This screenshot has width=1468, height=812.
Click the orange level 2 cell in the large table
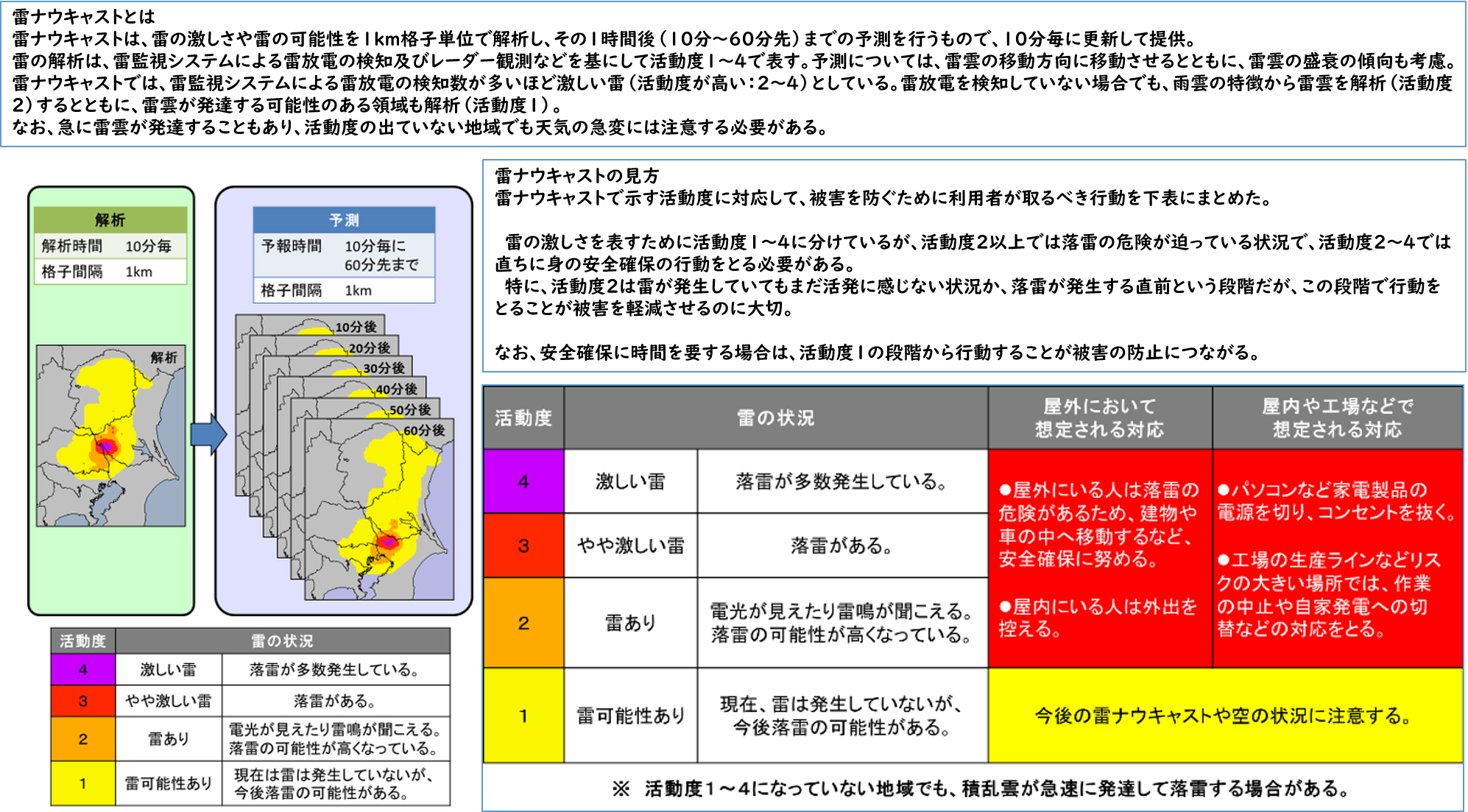(x=523, y=623)
